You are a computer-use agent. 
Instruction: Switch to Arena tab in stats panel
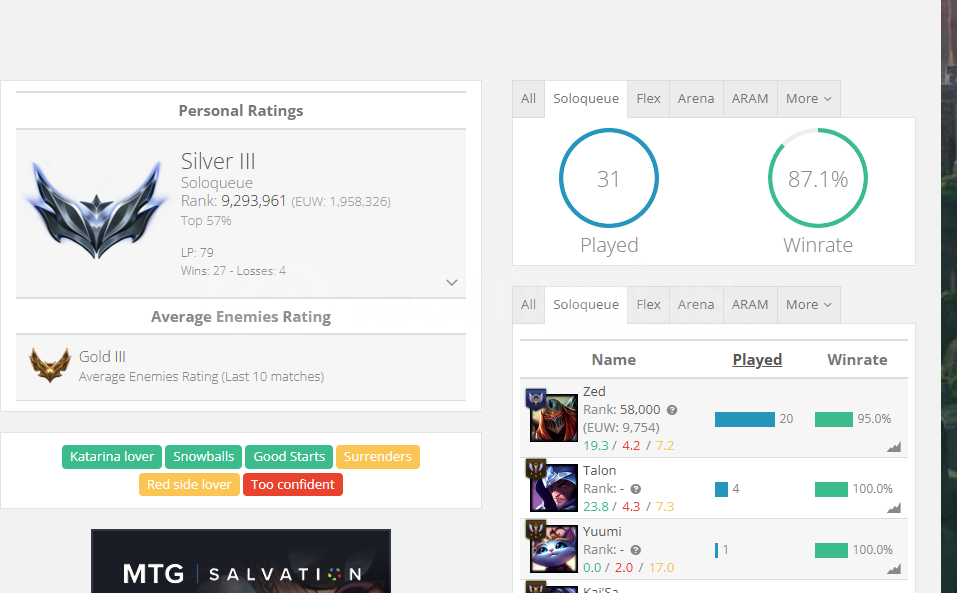tap(696, 99)
